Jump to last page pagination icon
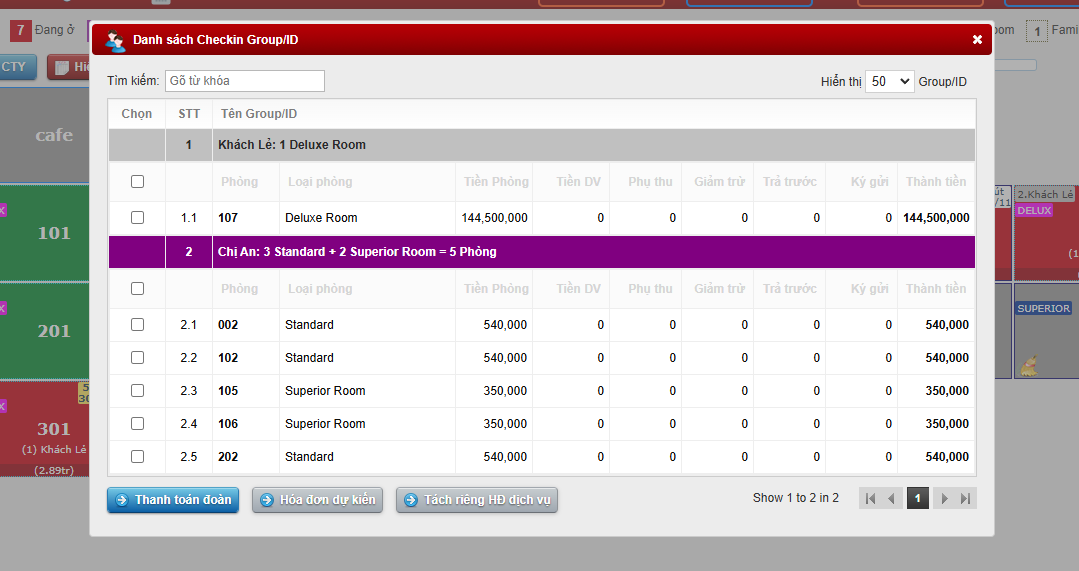This screenshot has width=1079, height=571. tap(965, 498)
